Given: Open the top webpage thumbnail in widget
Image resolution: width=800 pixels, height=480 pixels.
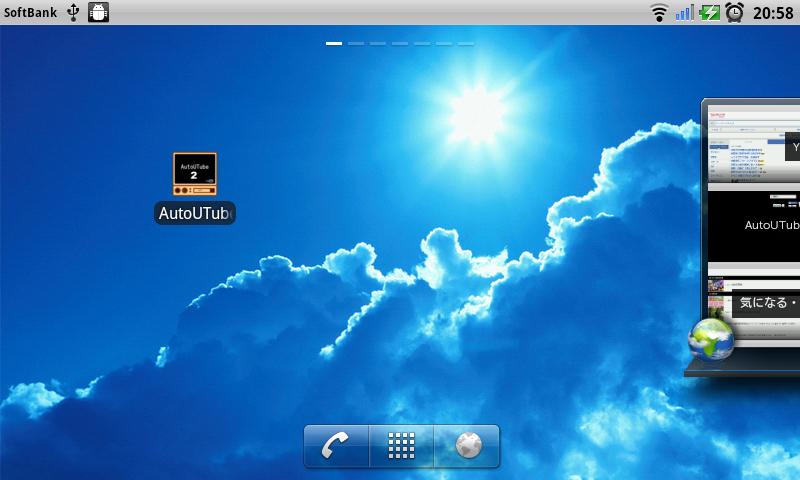Looking at the screenshot, I should [x=754, y=144].
